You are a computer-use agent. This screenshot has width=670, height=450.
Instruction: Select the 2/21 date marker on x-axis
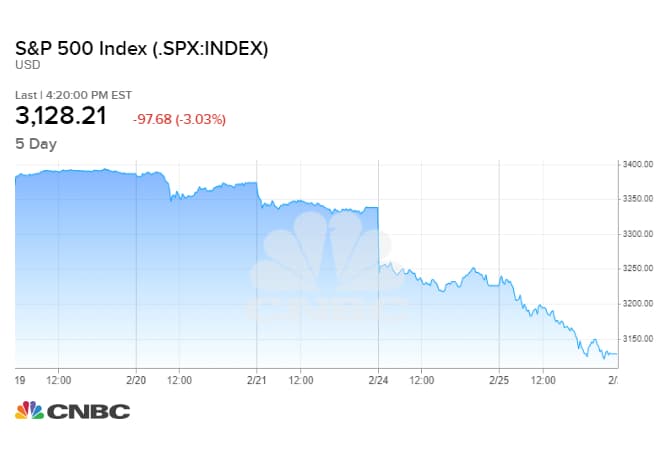click(x=257, y=380)
